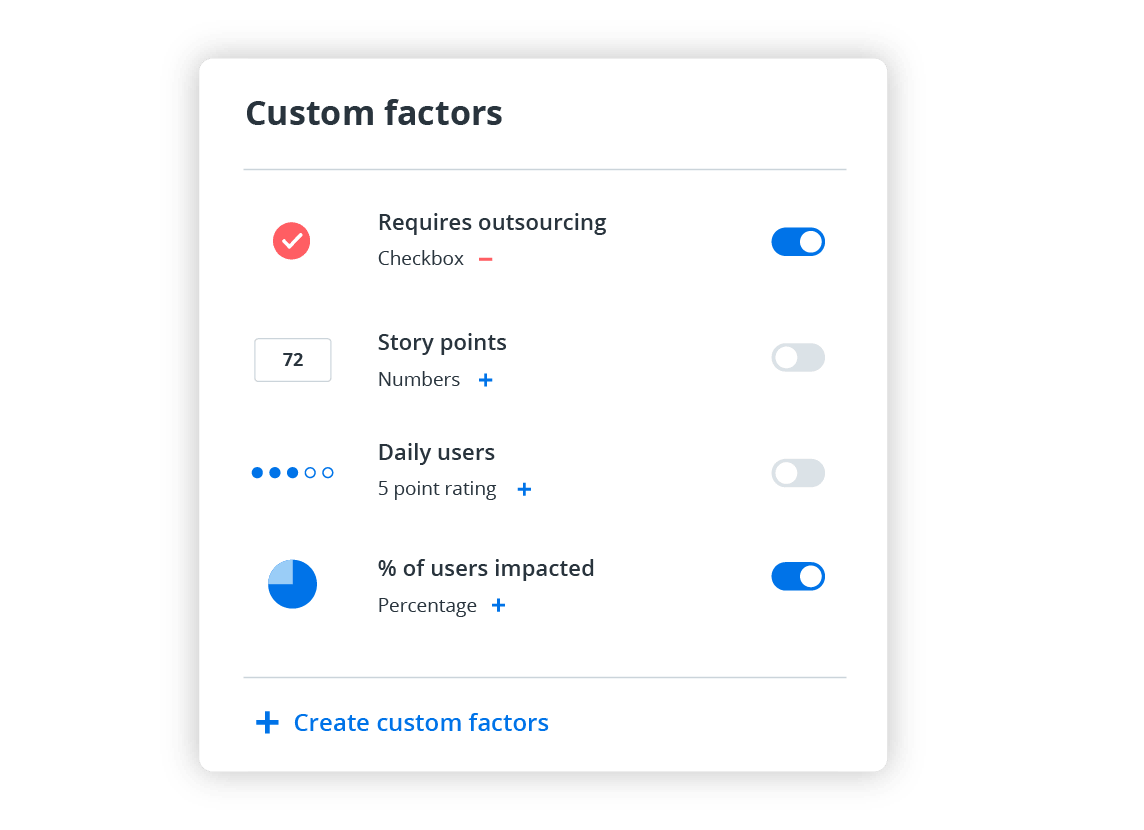This screenshot has height=830, width=1144.
Task: Turn on the Daily users toggle
Action: (x=798, y=473)
